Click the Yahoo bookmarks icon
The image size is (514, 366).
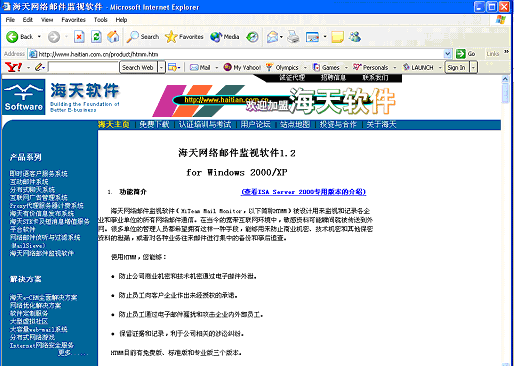point(172,67)
